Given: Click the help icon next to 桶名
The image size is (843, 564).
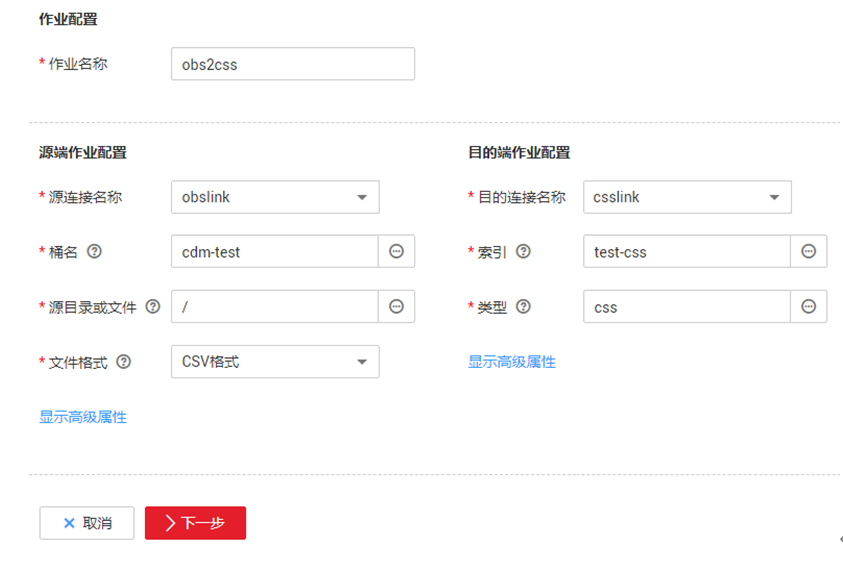Looking at the screenshot, I should click(x=94, y=252).
